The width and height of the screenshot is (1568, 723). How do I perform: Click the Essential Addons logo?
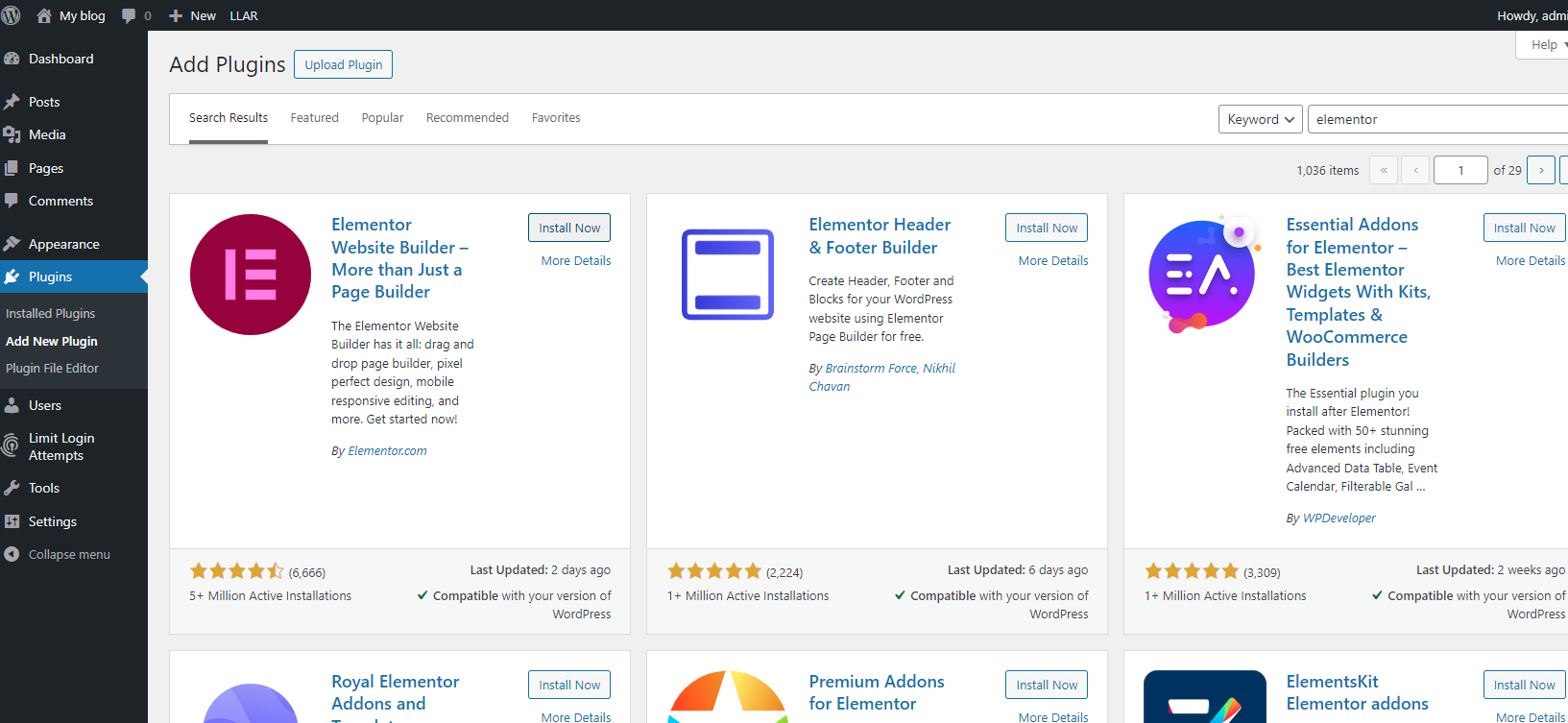tap(1204, 275)
